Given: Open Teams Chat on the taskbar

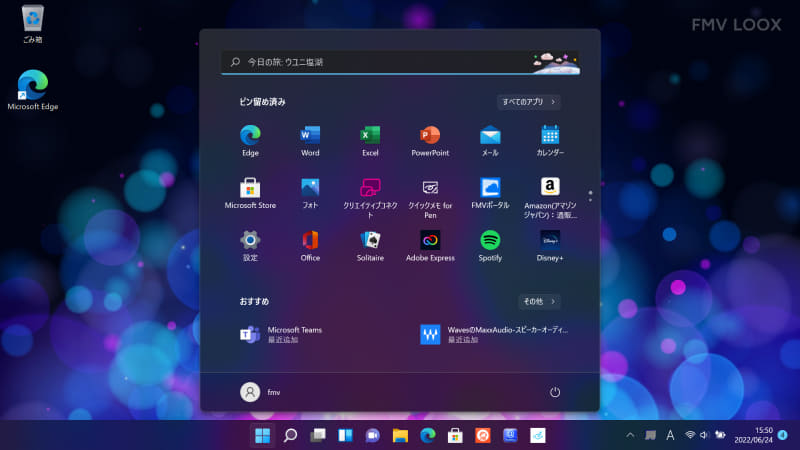Looking at the screenshot, I should click(373, 435).
